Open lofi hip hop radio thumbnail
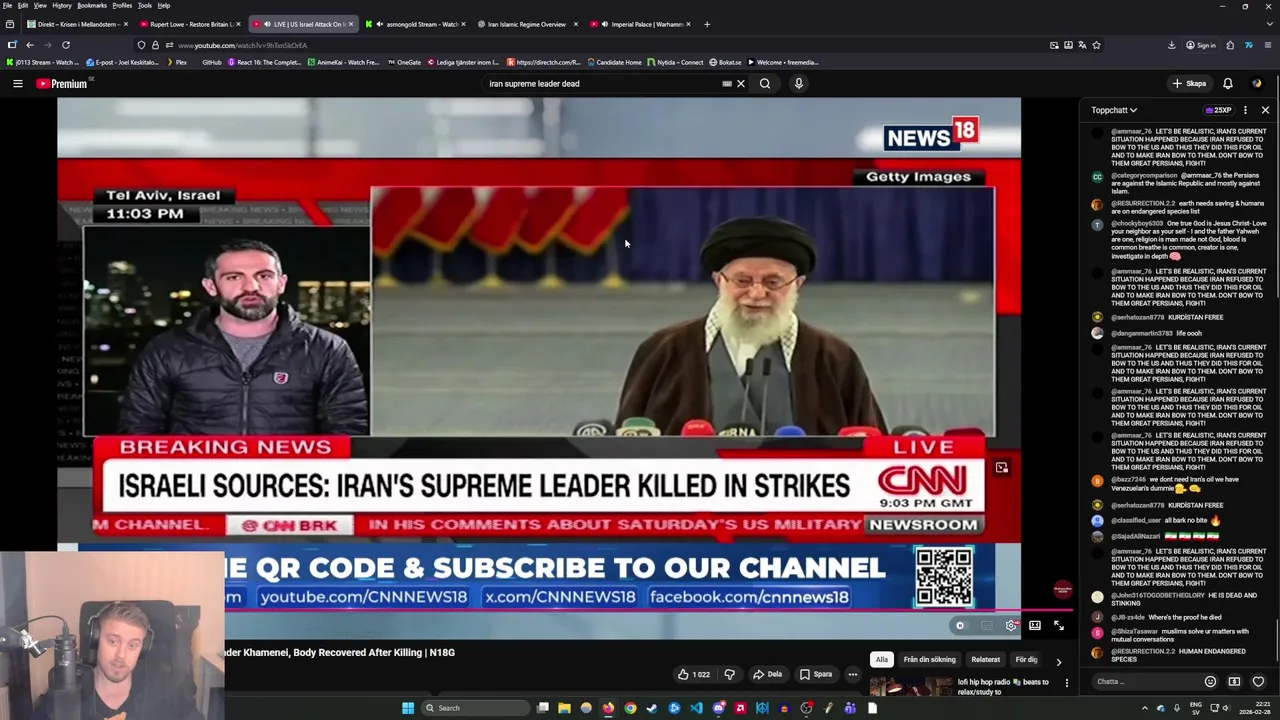 [x=910, y=687]
